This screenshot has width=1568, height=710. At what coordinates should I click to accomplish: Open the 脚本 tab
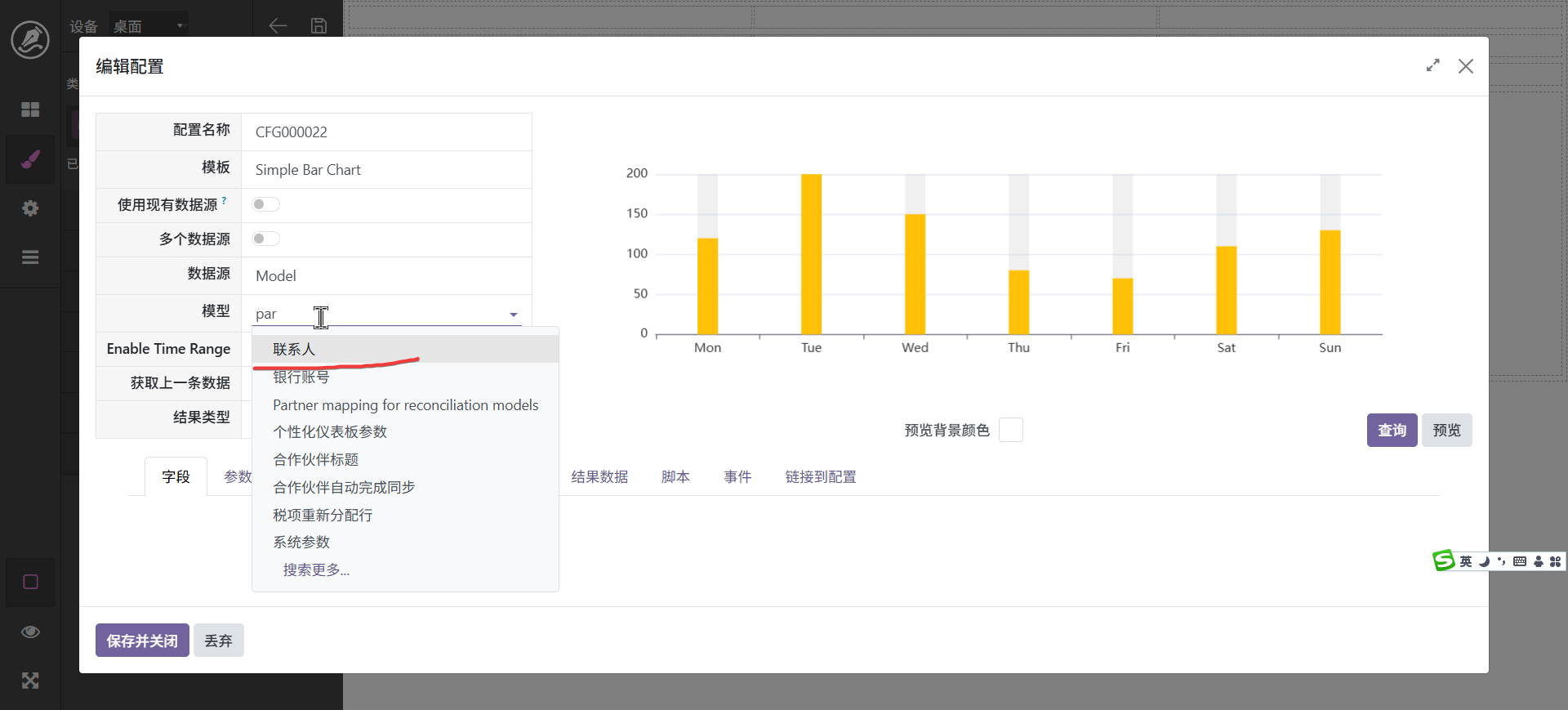point(675,476)
